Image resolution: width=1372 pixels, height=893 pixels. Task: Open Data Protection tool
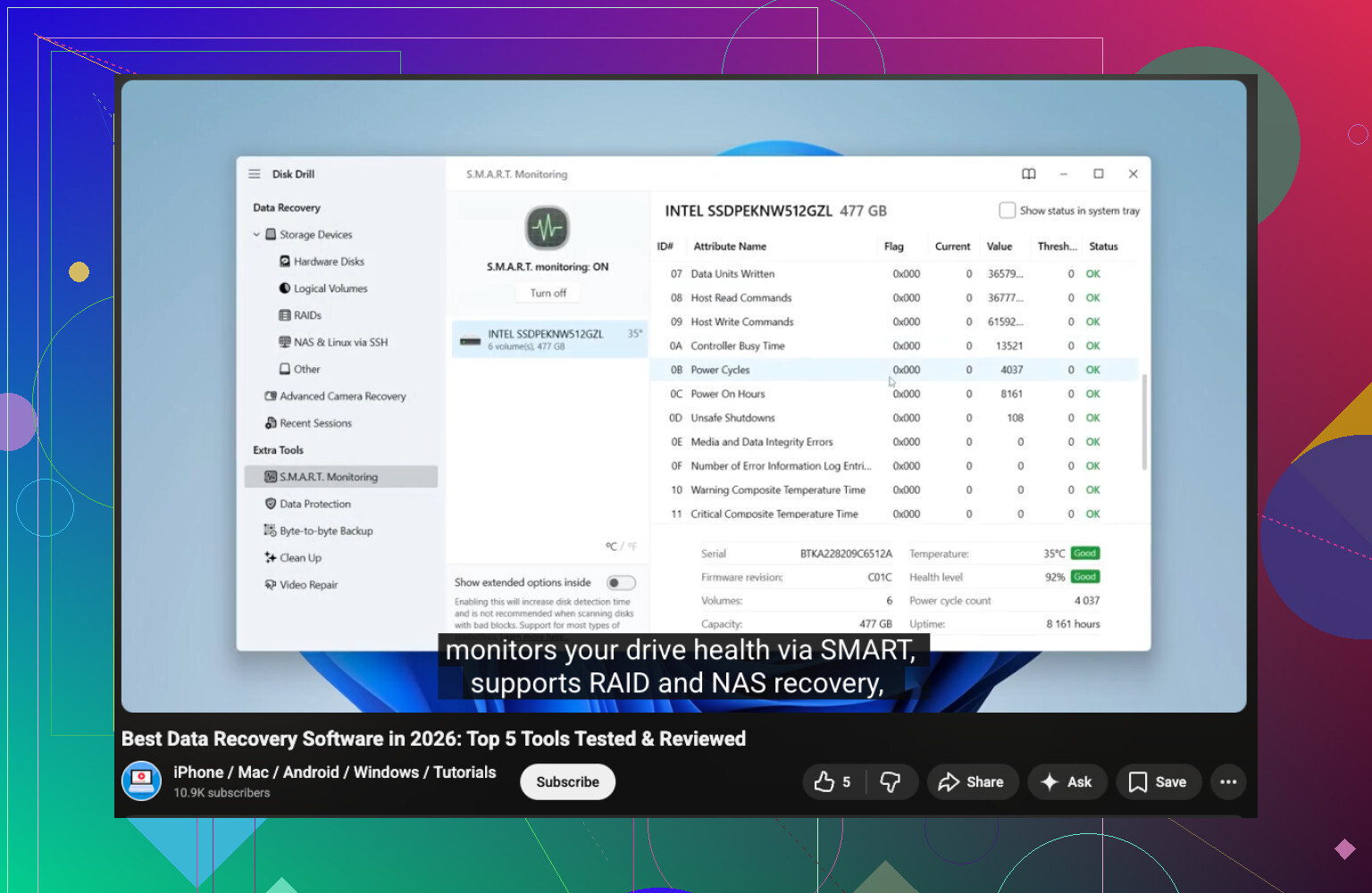click(315, 504)
